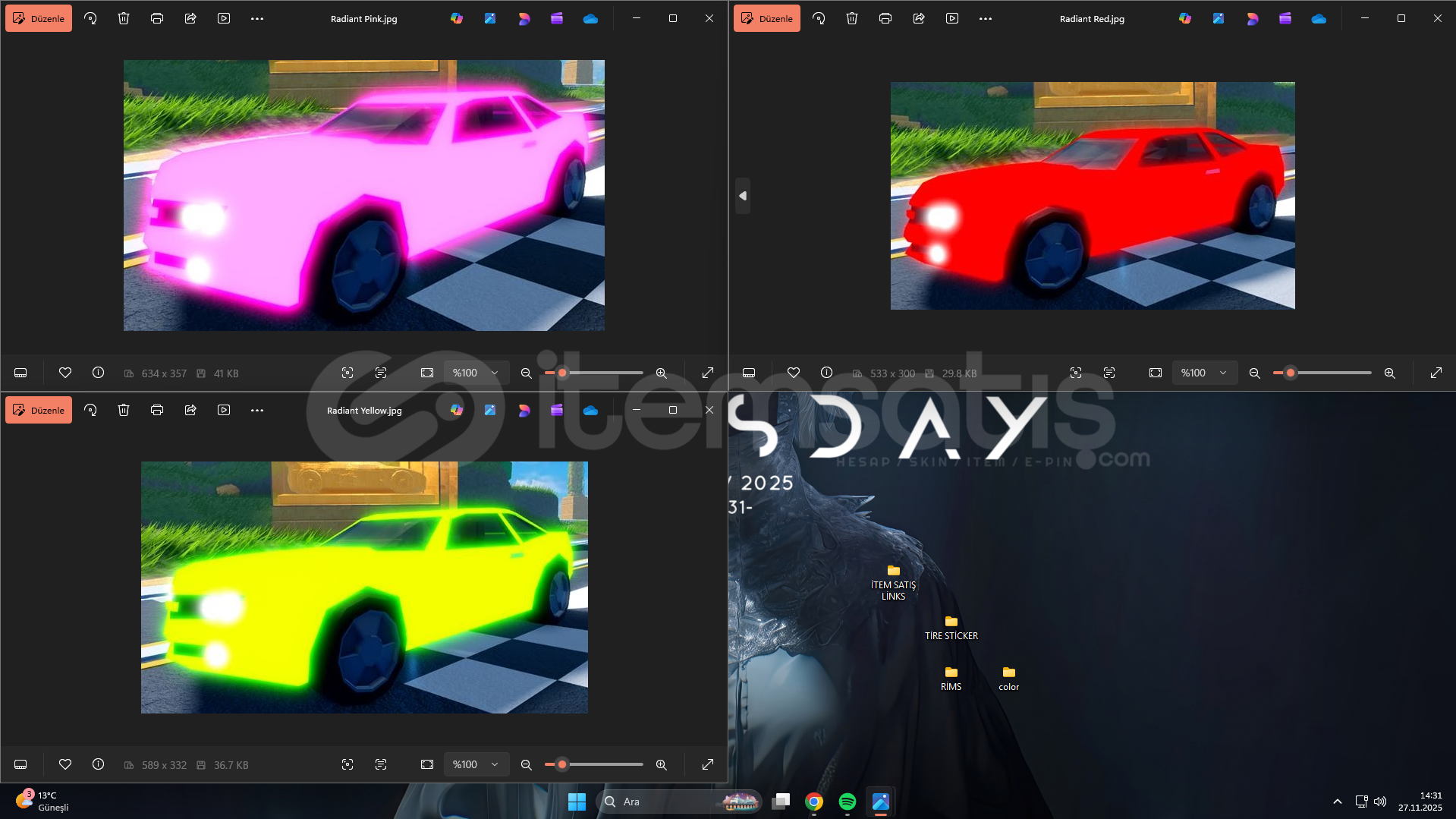Expand zoom level dropdown in Radiant Red window
Viewport: 1456px width, 819px height.
[1204, 373]
